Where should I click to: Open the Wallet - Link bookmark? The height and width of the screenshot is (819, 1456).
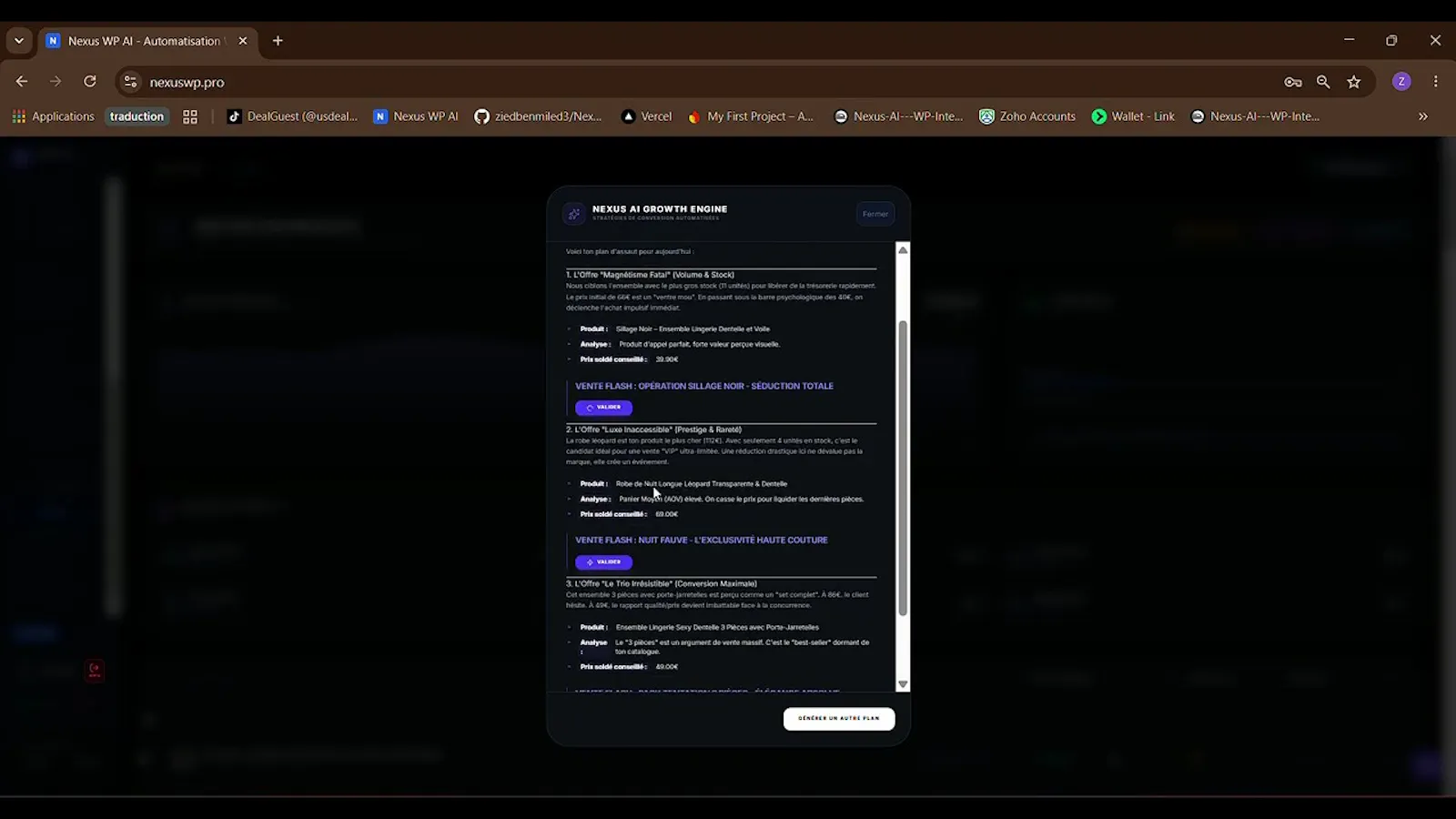[x=1133, y=116]
